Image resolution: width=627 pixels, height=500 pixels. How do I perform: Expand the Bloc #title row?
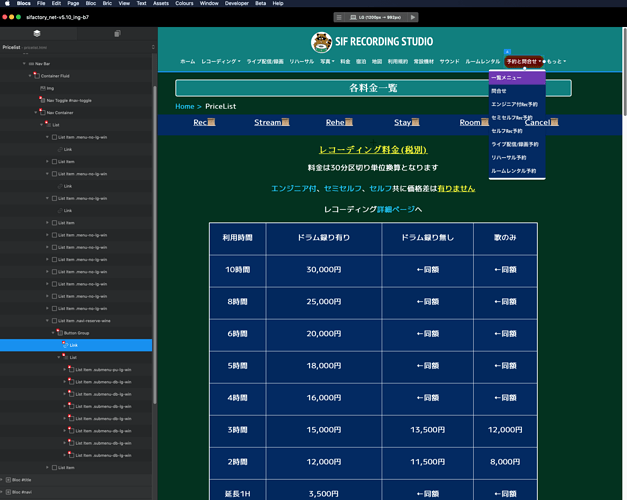[x=3, y=480]
